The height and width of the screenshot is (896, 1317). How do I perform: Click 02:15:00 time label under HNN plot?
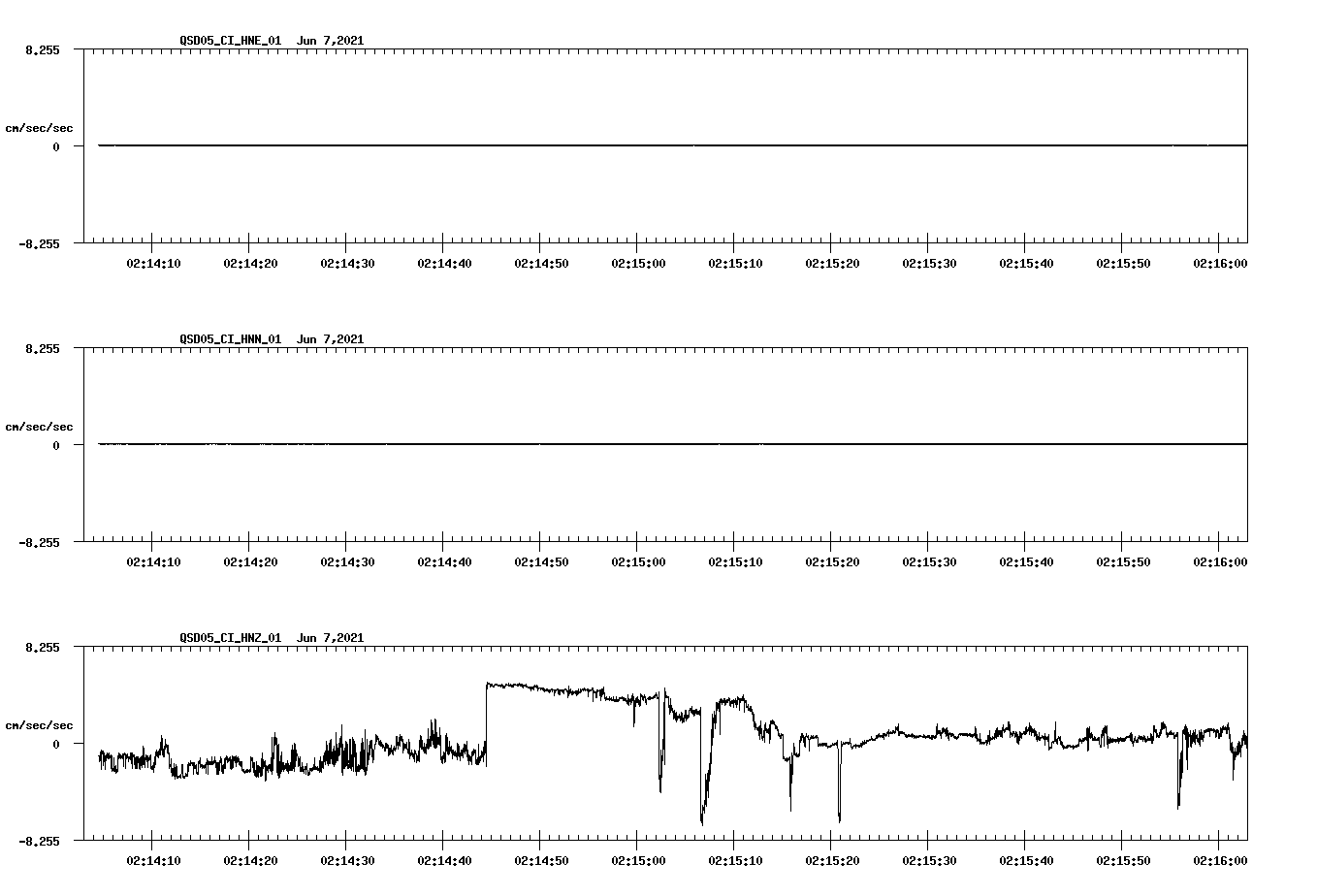(638, 562)
